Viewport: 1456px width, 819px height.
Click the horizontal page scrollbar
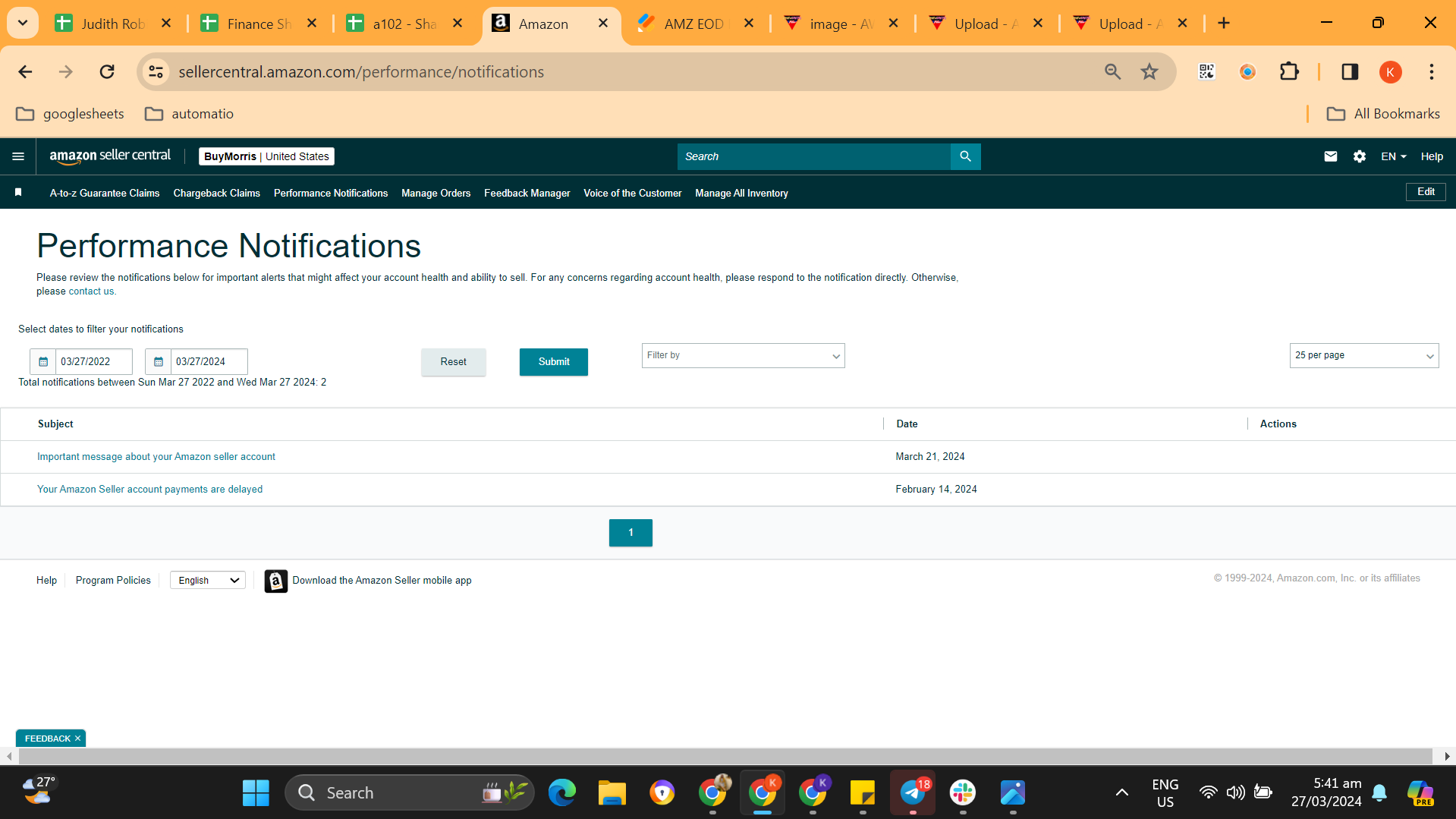coord(725,757)
